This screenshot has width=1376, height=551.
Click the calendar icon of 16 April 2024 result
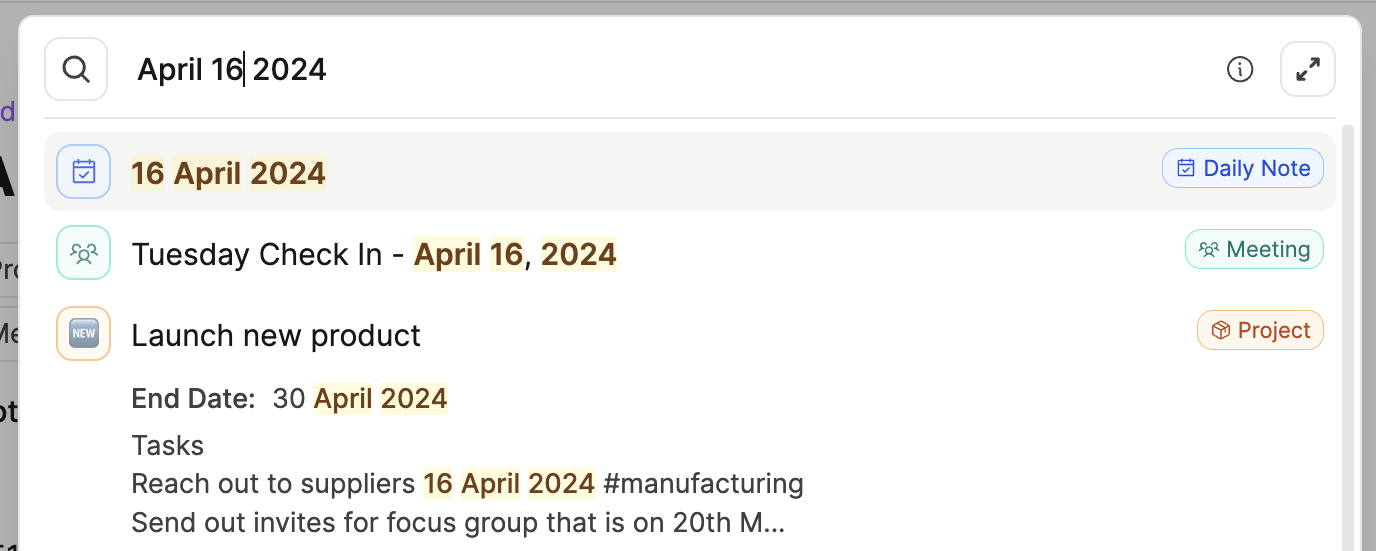pyautogui.click(x=84, y=172)
